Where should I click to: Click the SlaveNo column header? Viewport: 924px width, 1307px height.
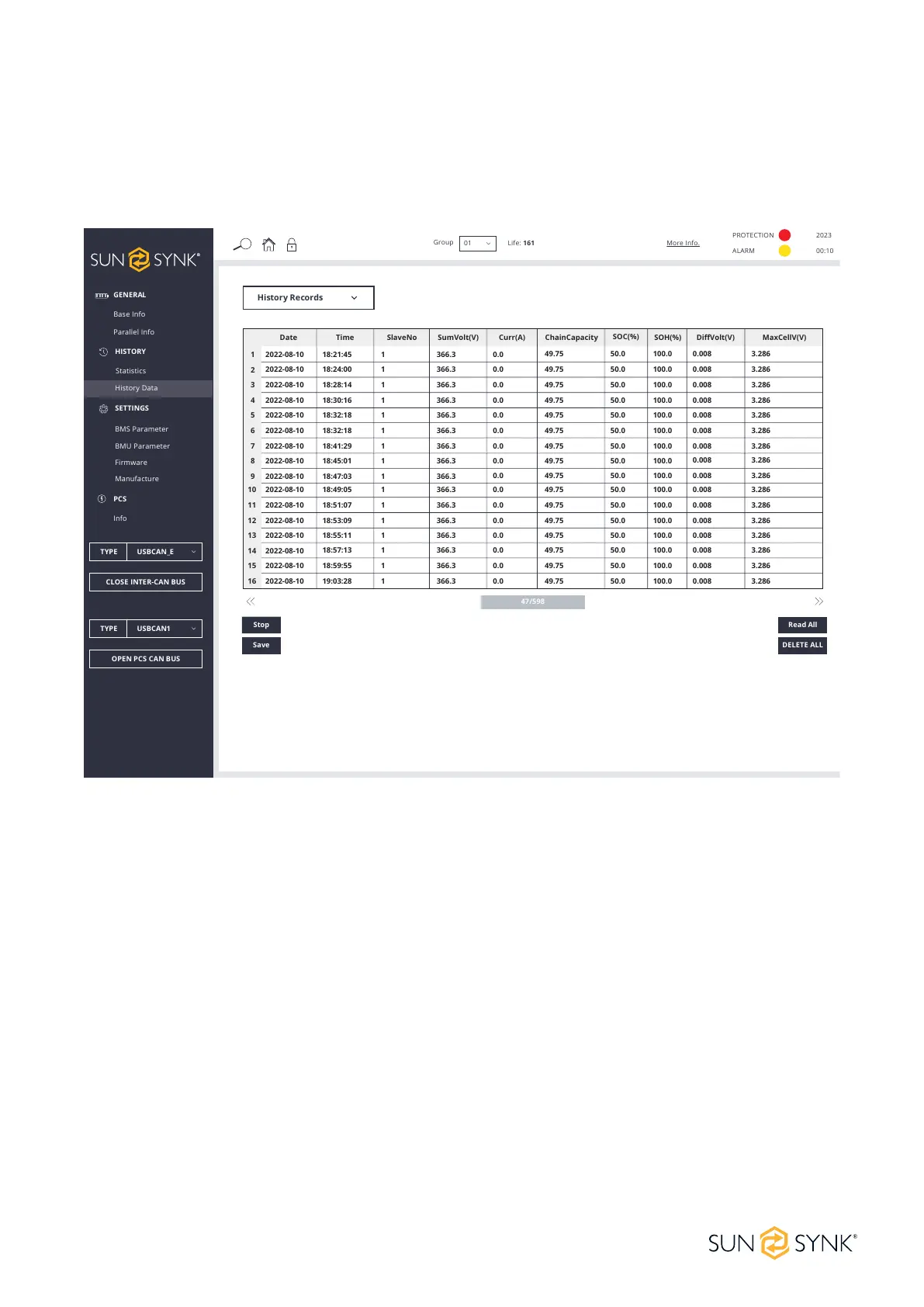tap(401, 338)
